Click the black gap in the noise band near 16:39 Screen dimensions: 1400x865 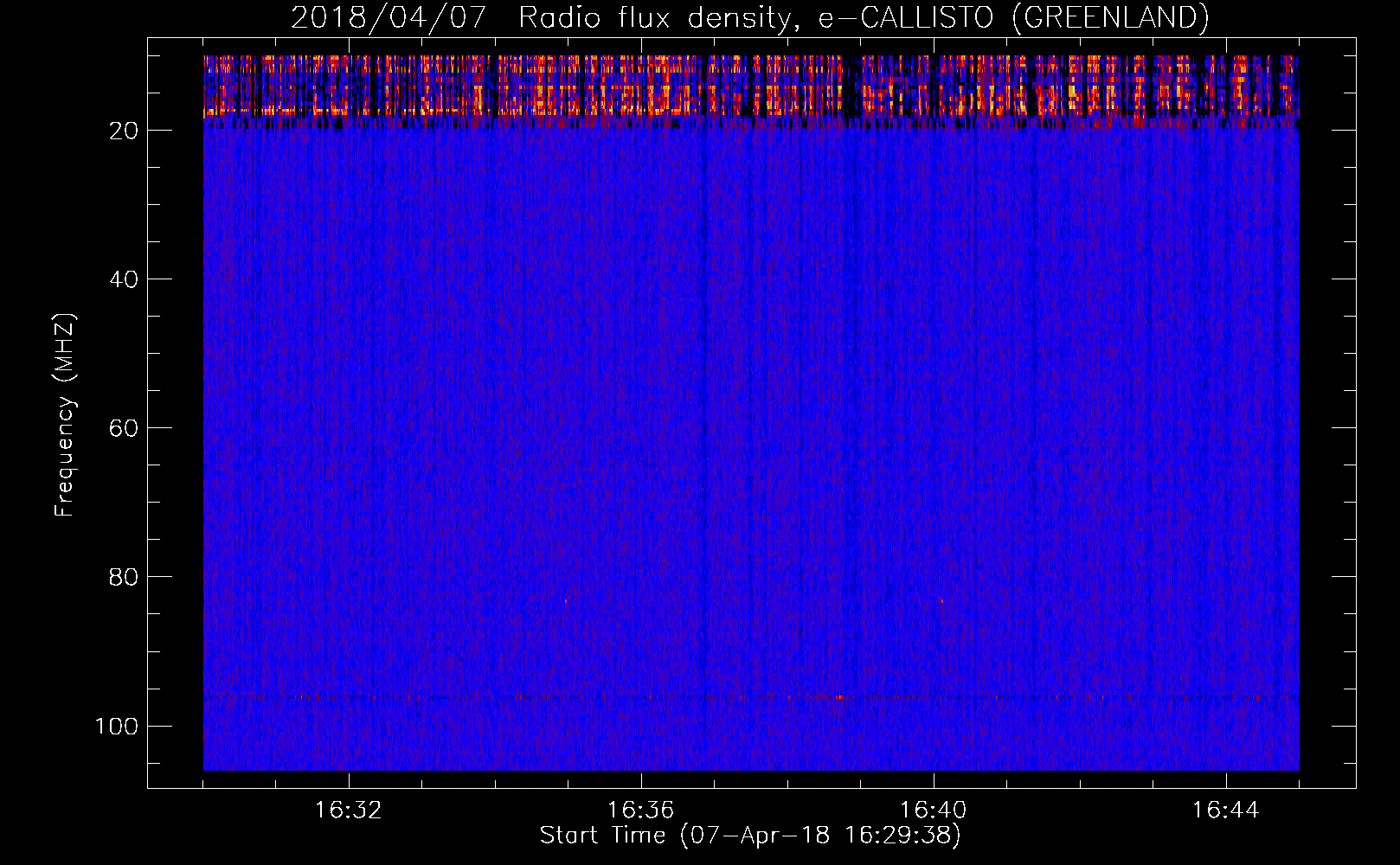click(854, 86)
